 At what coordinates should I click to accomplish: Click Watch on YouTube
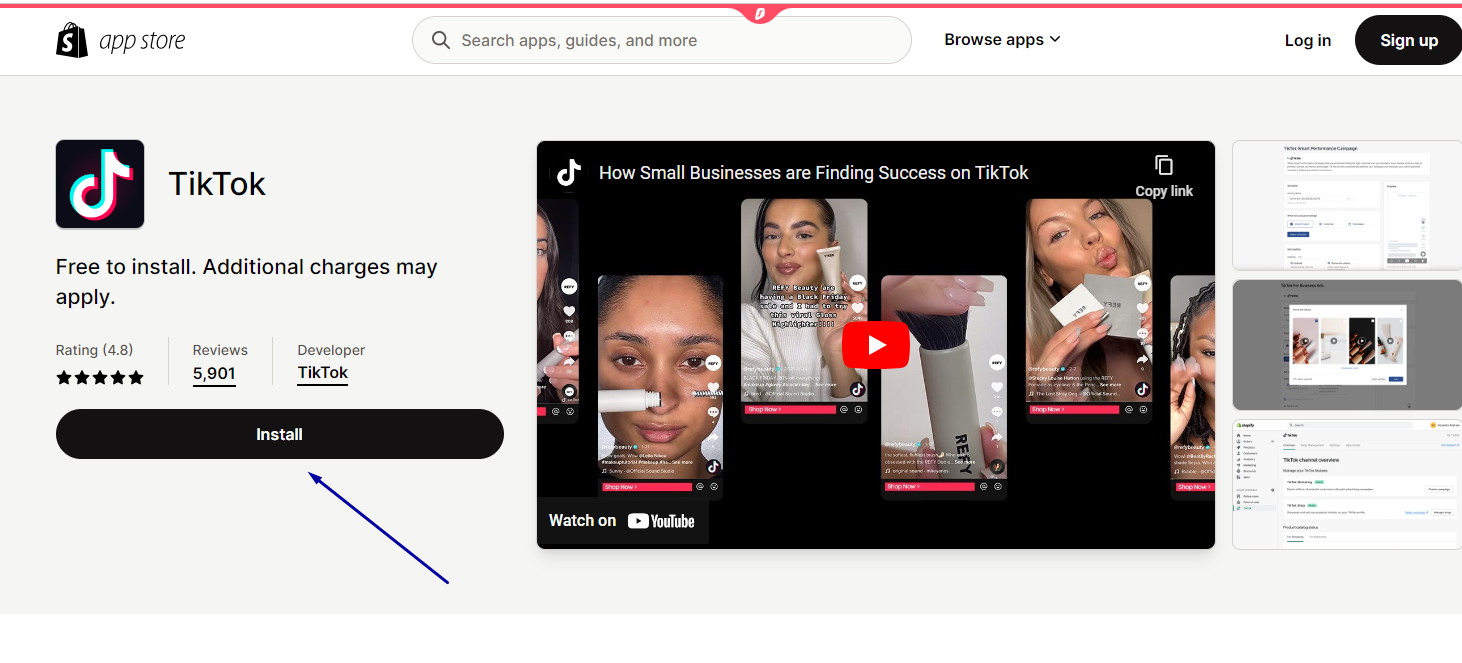pyautogui.click(x=622, y=520)
